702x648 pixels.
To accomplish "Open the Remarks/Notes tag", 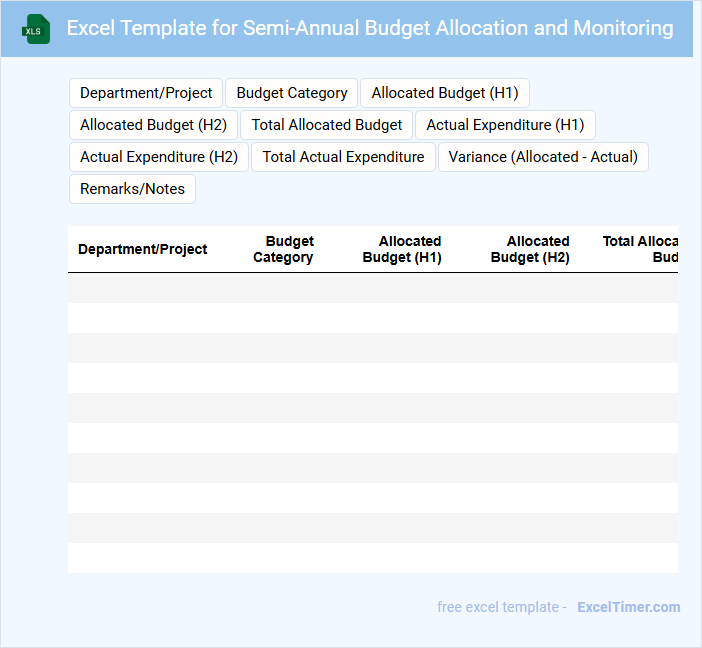I will [132, 189].
